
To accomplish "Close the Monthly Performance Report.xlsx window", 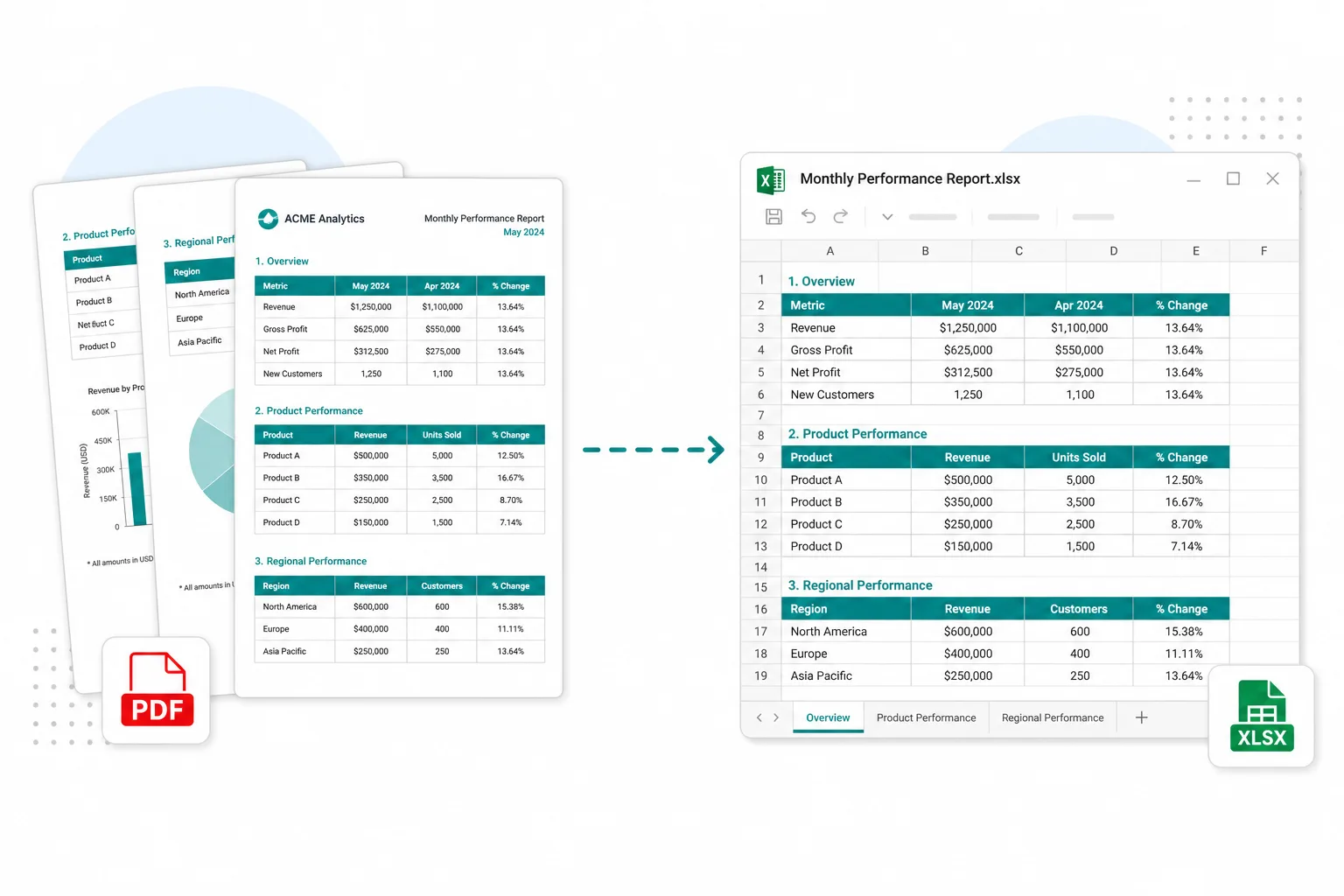I will coord(1272,178).
